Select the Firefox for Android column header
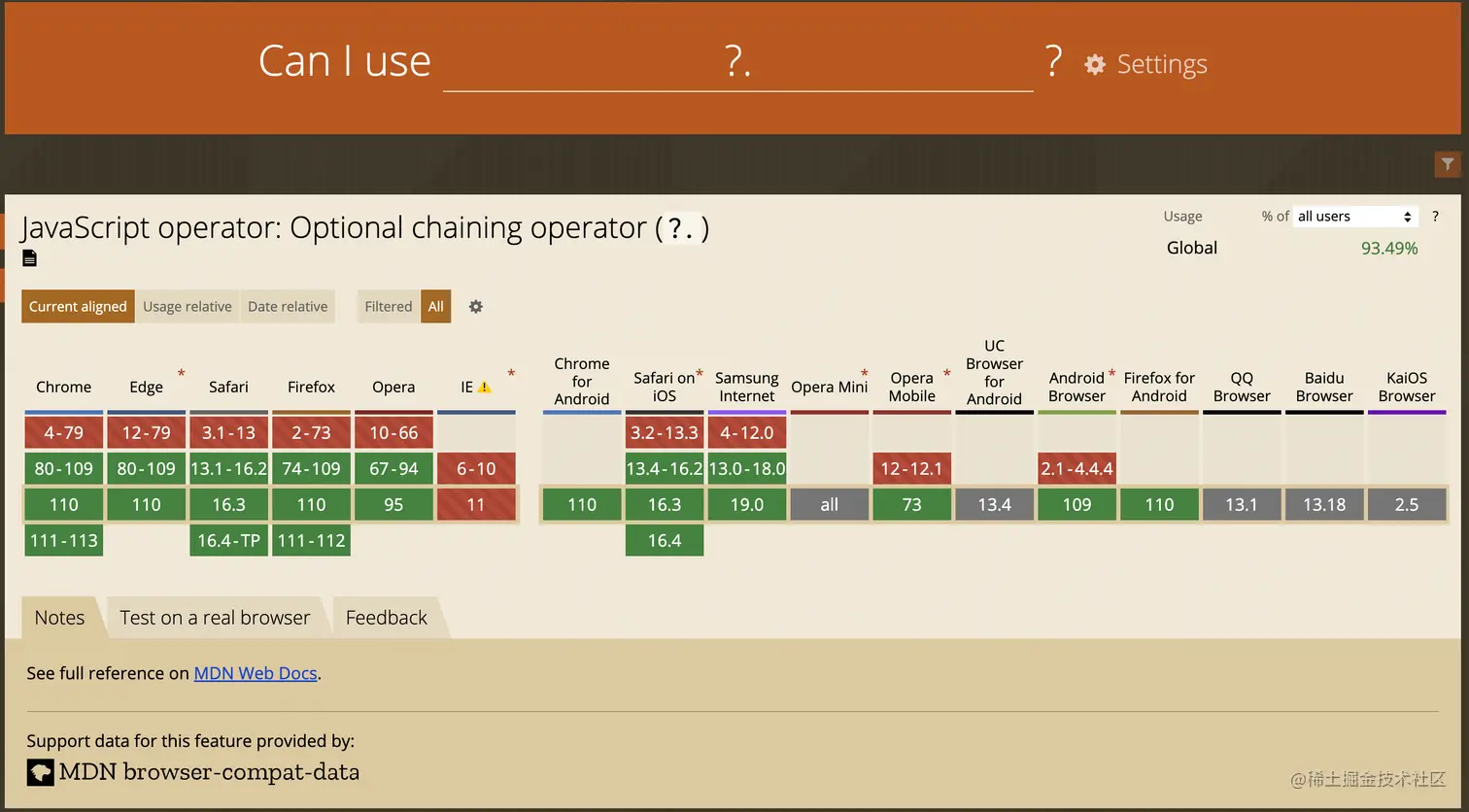The height and width of the screenshot is (812, 1469). pyautogui.click(x=1159, y=387)
